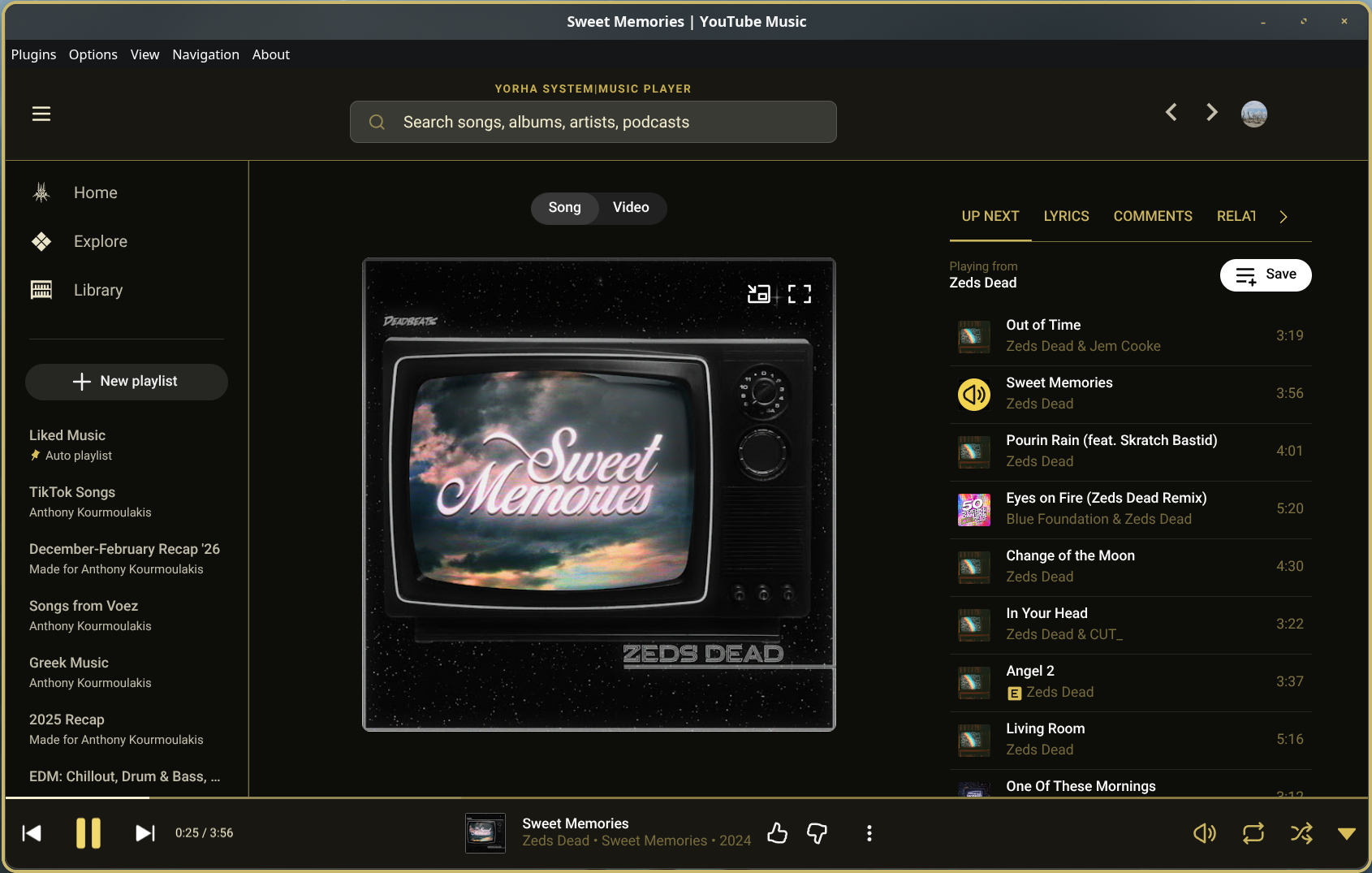This screenshot has width=1372, height=873.
Task: Click the In Your Head thumbnail
Action: (x=974, y=625)
